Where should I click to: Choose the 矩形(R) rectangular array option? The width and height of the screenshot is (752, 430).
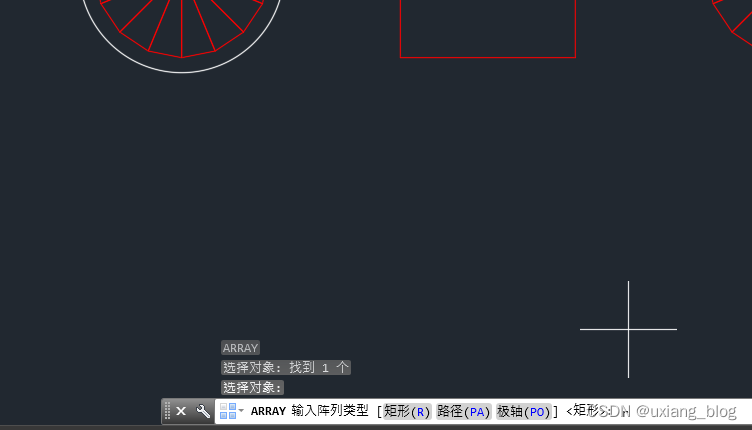tap(407, 411)
